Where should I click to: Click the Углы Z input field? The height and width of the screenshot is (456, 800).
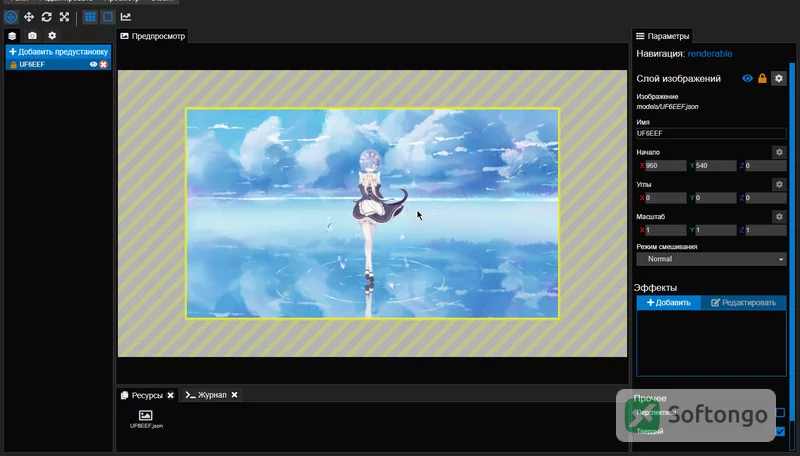(x=765, y=198)
